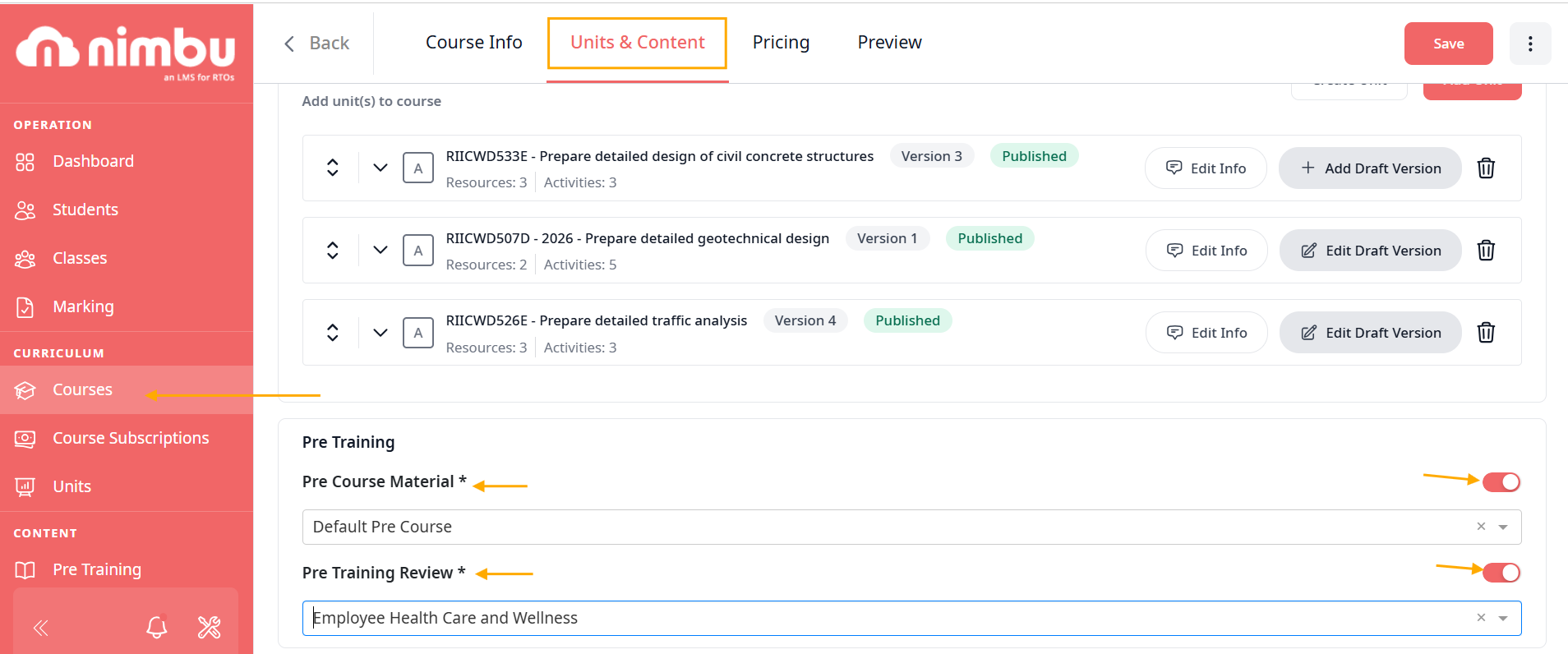Open the tools wrench icon in sidebar
1568x654 pixels.
click(x=210, y=628)
